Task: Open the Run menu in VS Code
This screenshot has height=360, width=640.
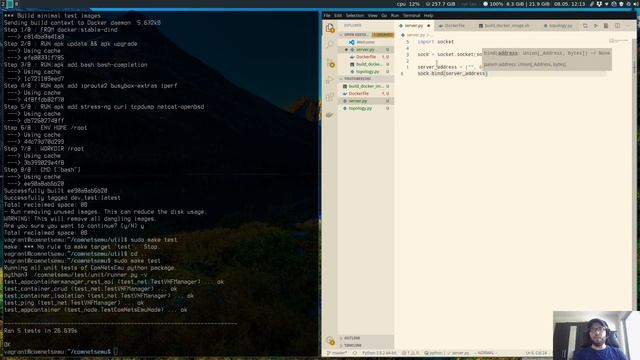Action: coord(395,16)
